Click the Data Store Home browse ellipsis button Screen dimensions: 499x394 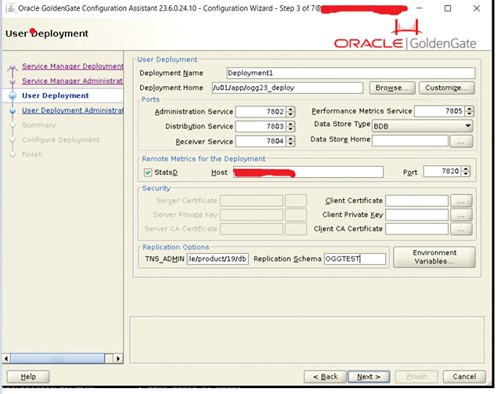tap(461, 141)
